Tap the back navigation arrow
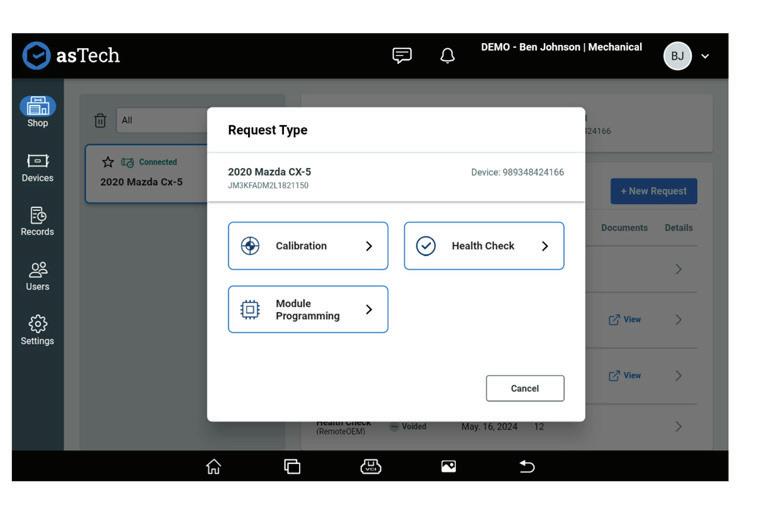 coord(527,467)
